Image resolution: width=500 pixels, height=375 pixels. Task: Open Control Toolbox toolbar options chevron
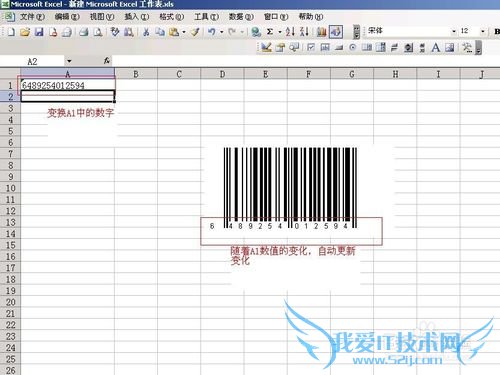tap(478, 48)
